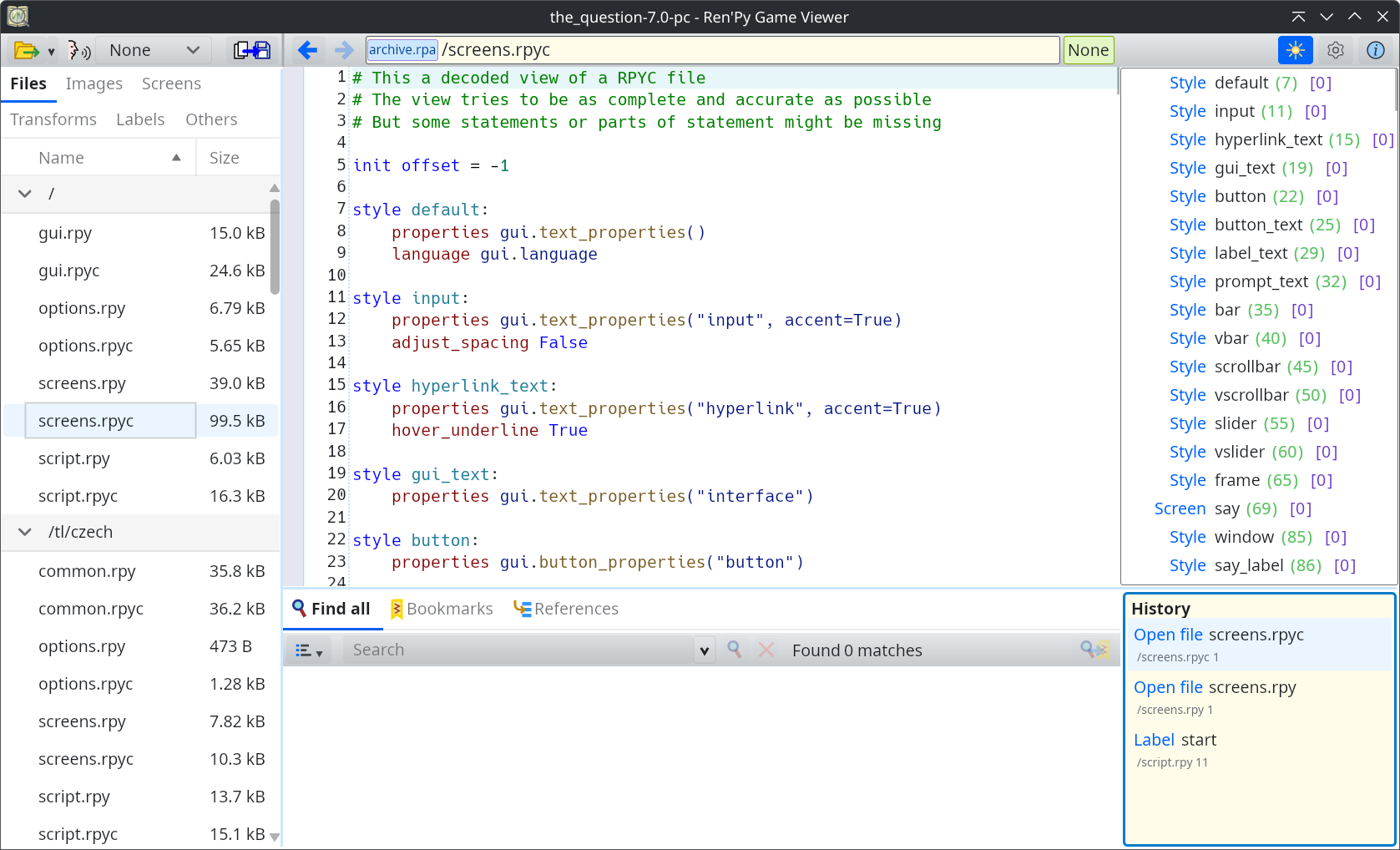Click the search-to-bookmarks icon

tap(1095, 650)
